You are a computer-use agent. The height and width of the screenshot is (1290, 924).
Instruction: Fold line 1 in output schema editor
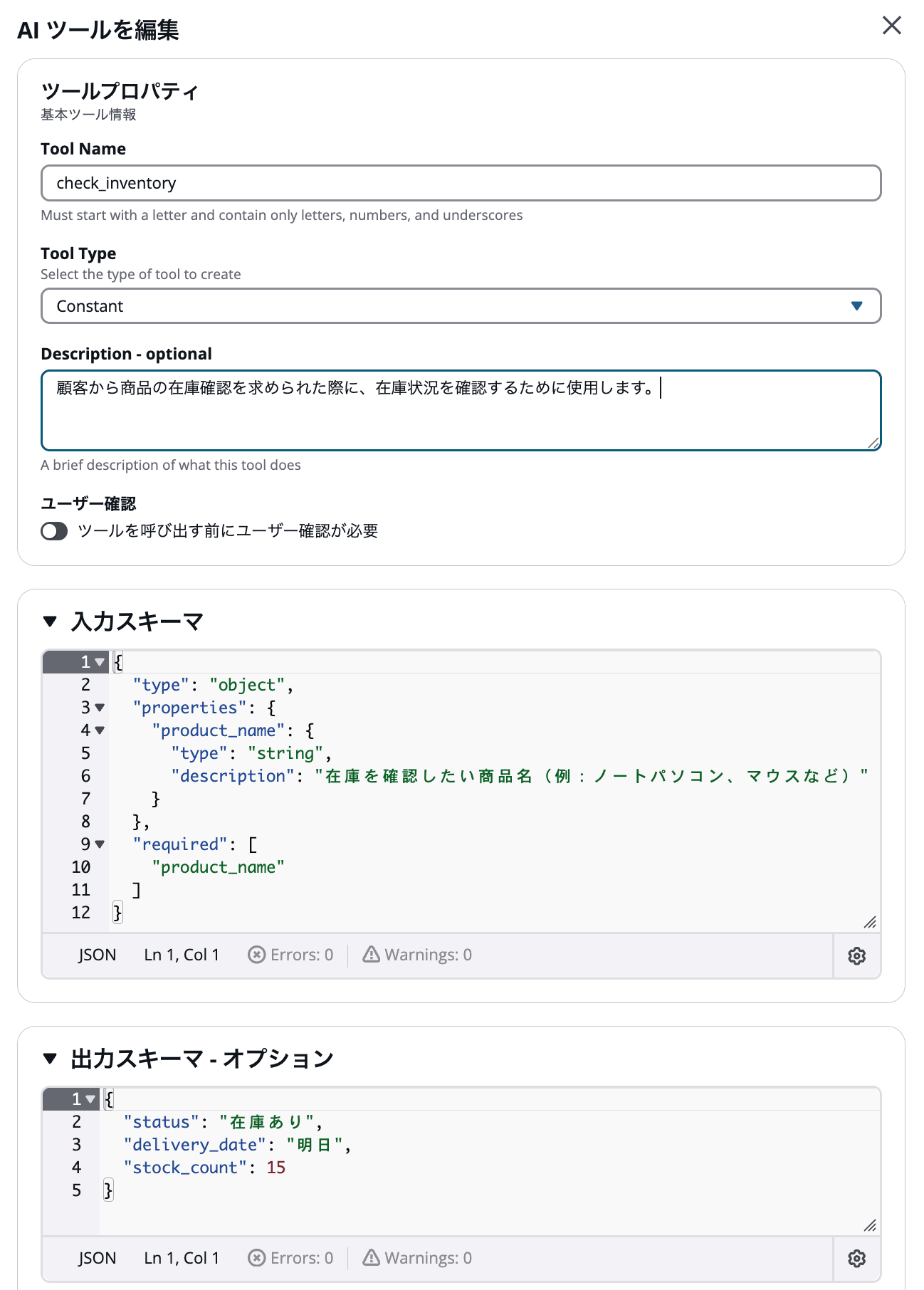click(90, 1099)
